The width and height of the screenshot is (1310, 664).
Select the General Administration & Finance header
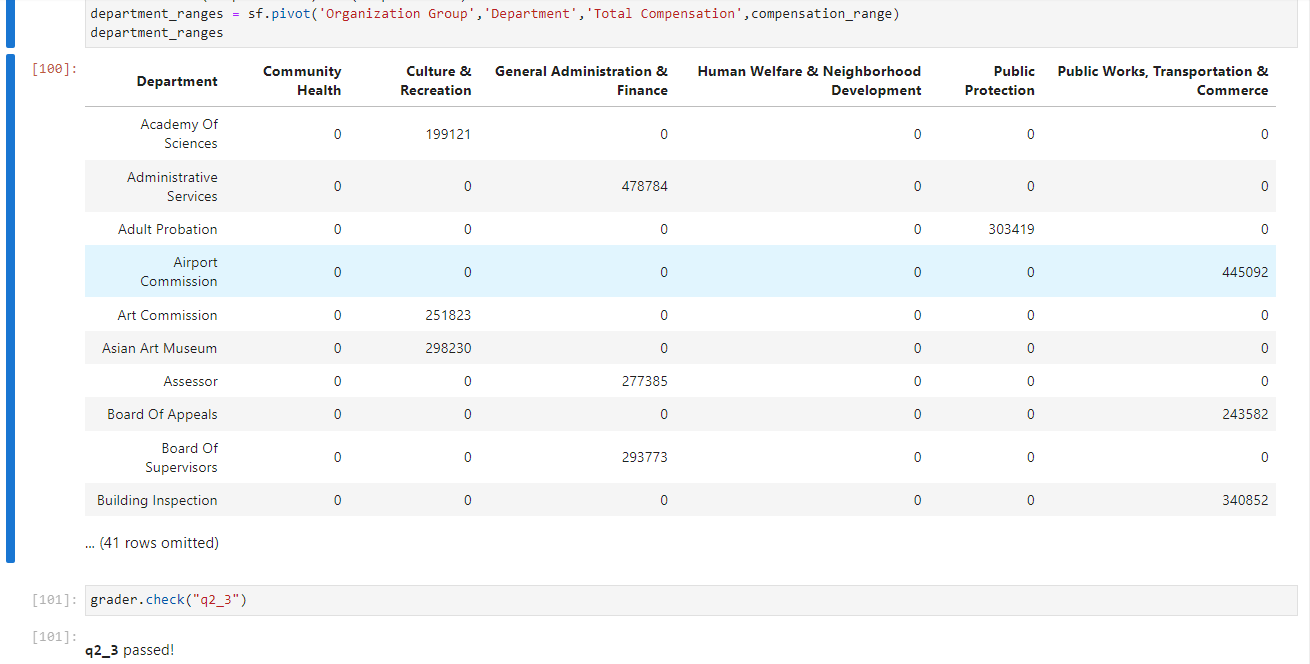click(580, 80)
